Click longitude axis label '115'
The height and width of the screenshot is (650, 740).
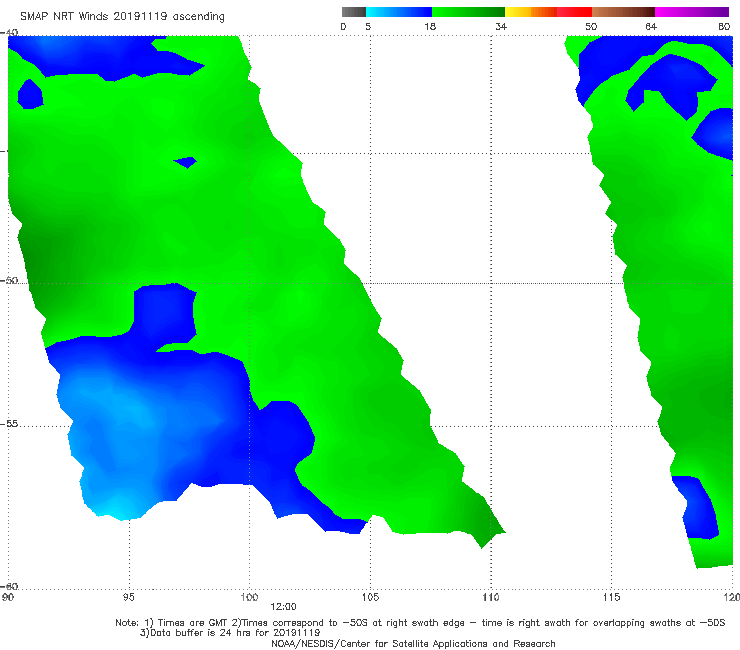point(612,598)
